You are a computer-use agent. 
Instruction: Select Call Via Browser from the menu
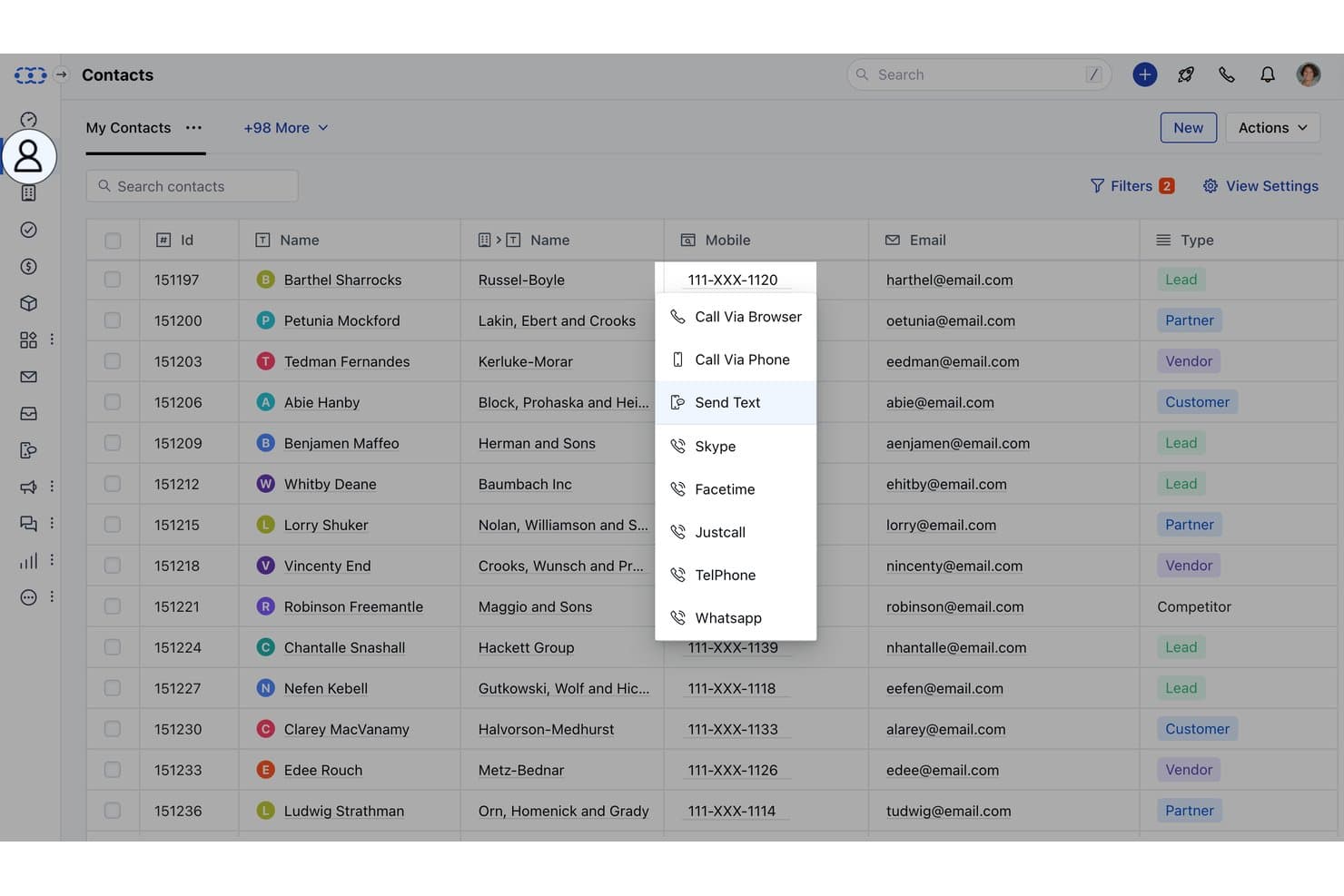(736, 317)
